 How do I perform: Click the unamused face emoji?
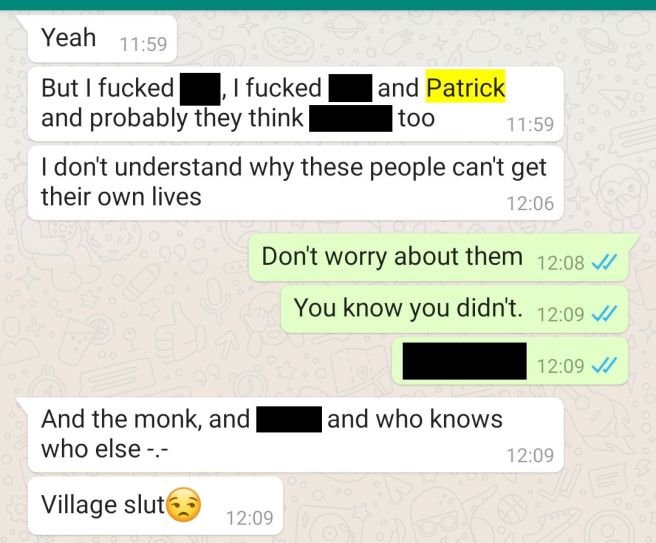[x=184, y=505]
